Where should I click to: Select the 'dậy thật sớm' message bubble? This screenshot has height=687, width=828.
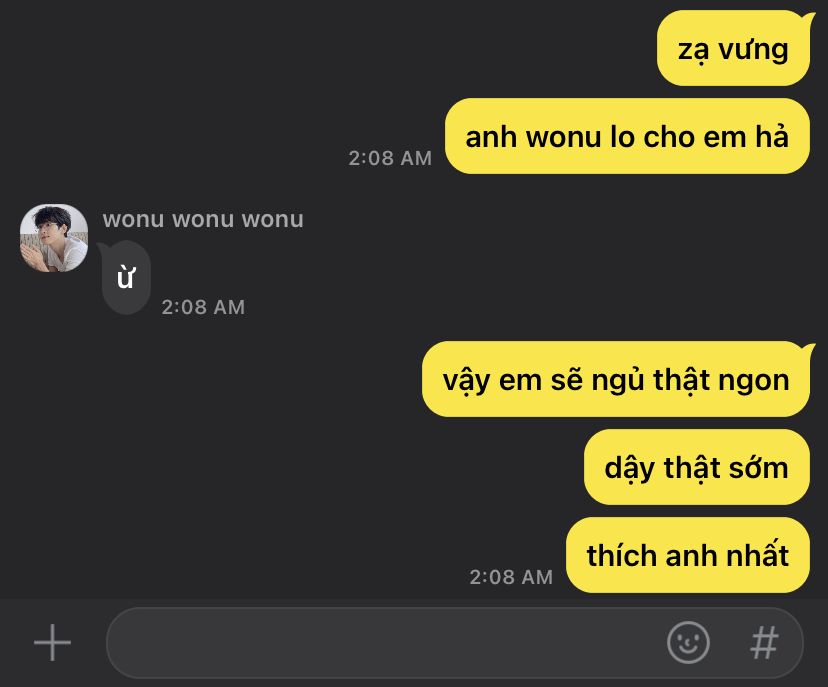(697, 467)
